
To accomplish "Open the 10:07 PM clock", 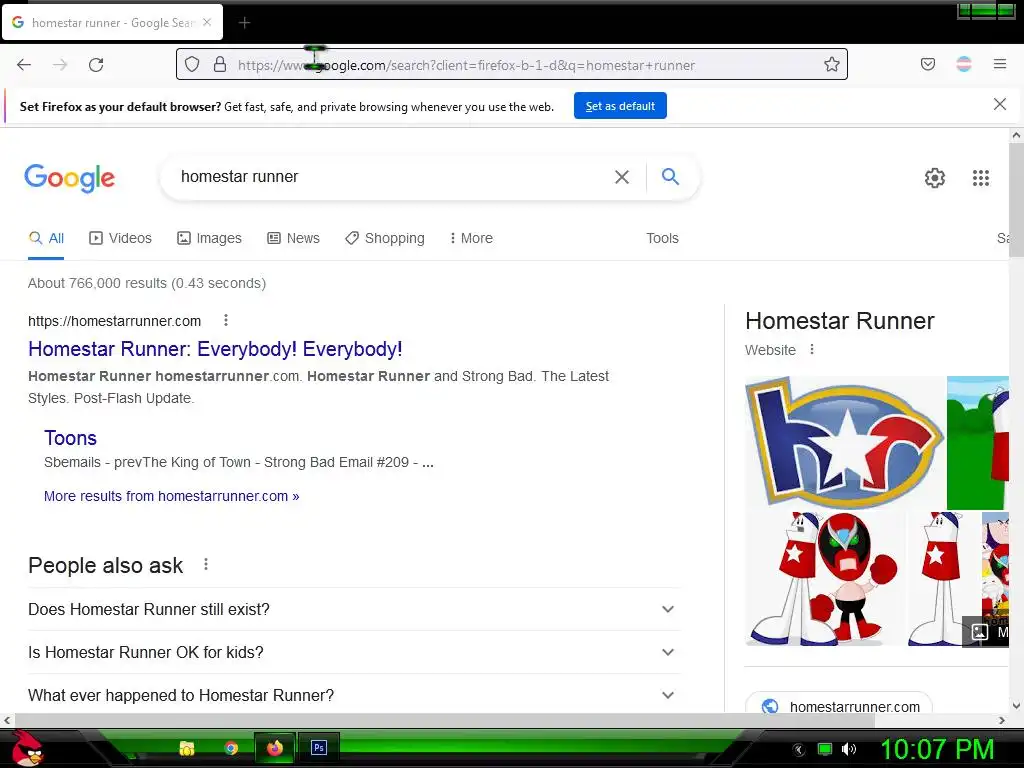I will pos(938,749).
